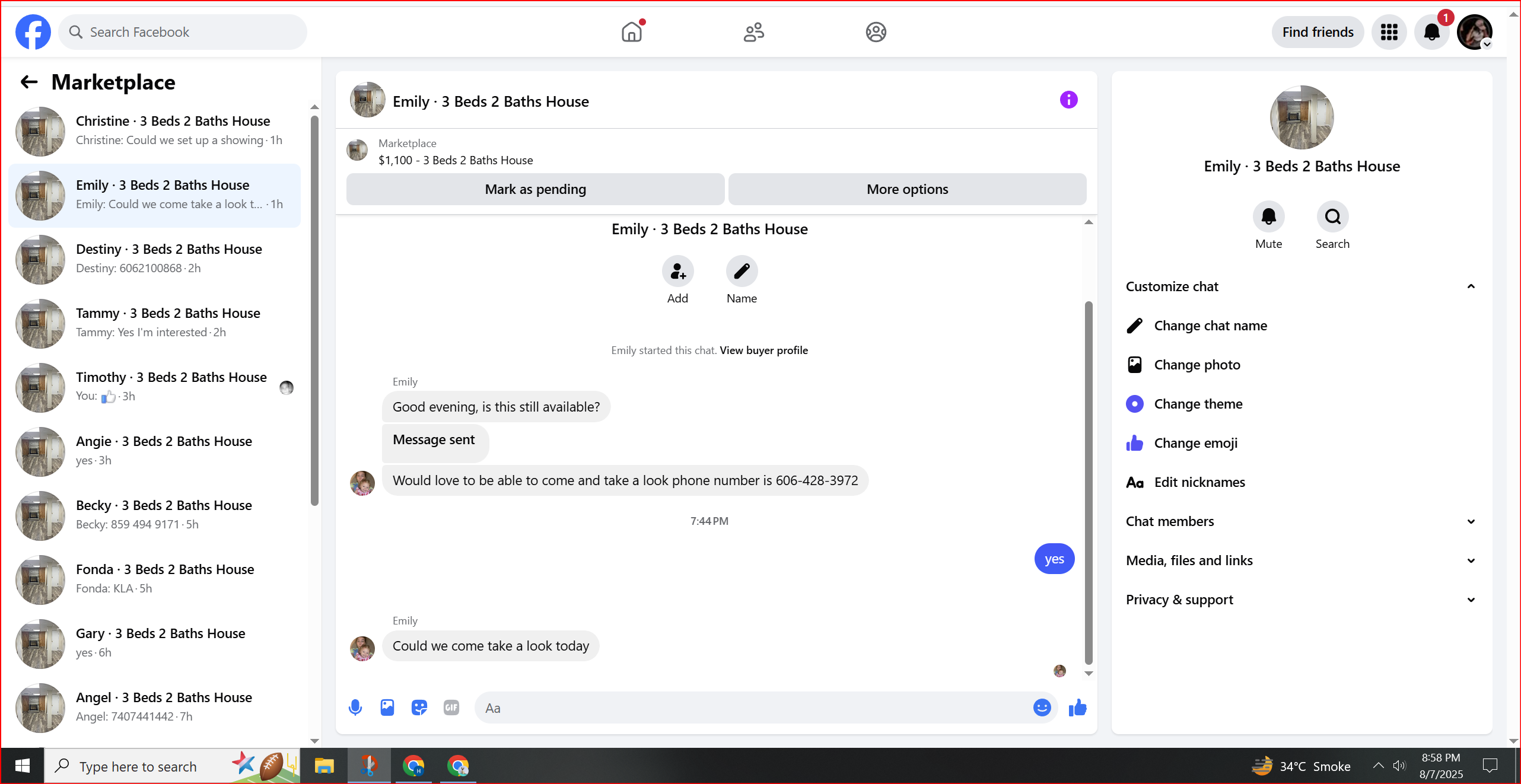Open Christine's conversation
The image size is (1521, 784).
pos(155,131)
